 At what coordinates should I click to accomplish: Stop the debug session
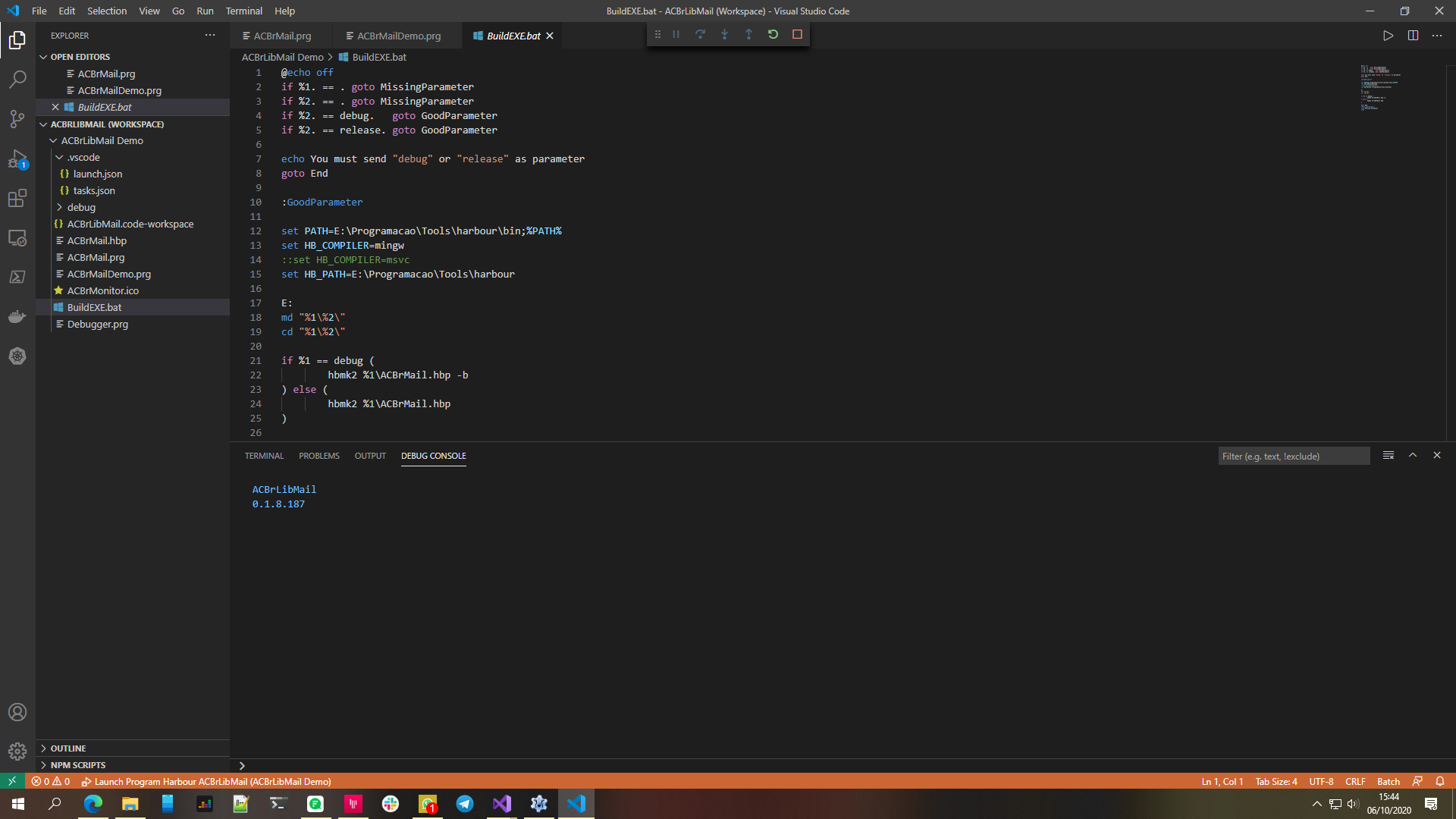pyautogui.click(x=797, y=34)
